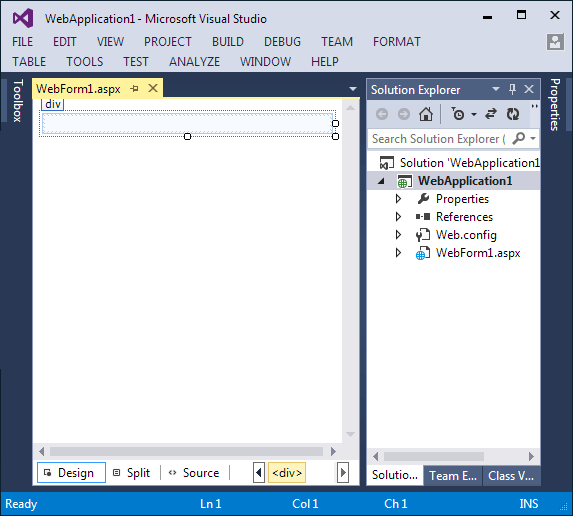
Task: Close the WebForm1.aspx document tab
Action: click(x=153, y=88)
